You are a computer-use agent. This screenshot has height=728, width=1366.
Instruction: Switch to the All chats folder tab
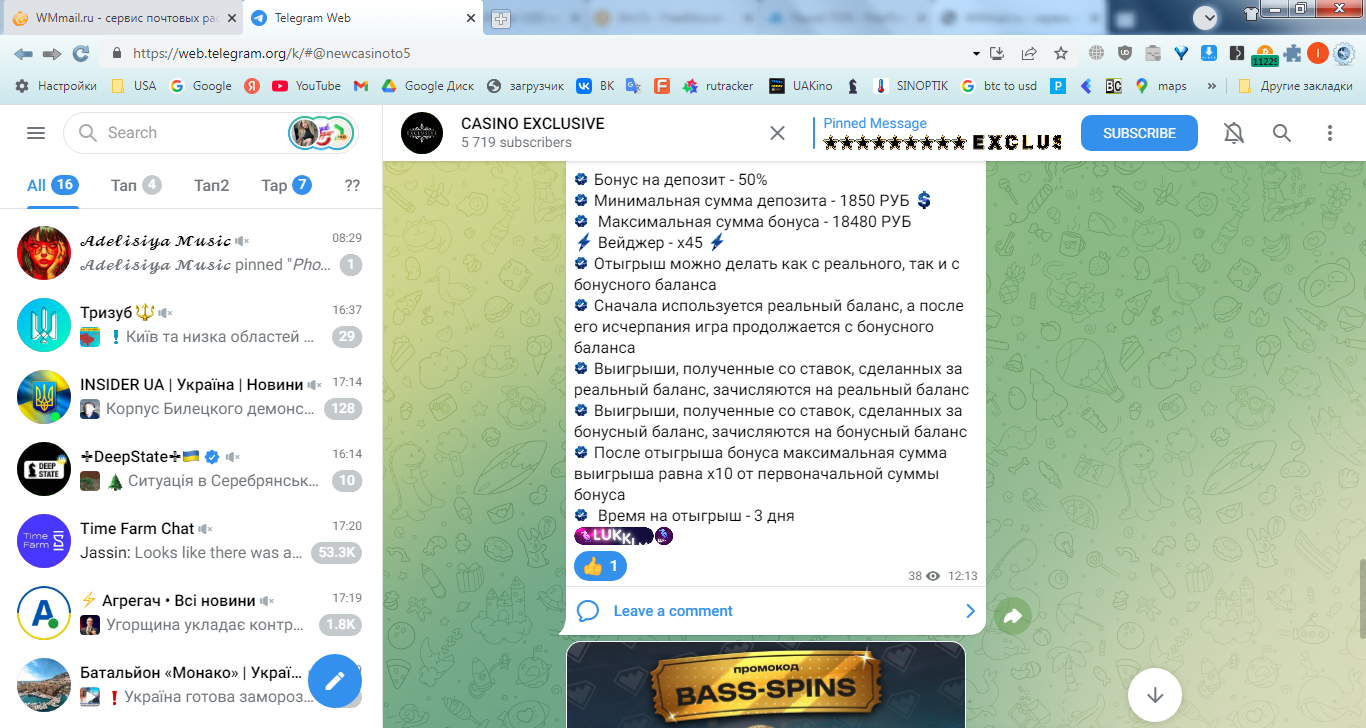click(53, 185)
